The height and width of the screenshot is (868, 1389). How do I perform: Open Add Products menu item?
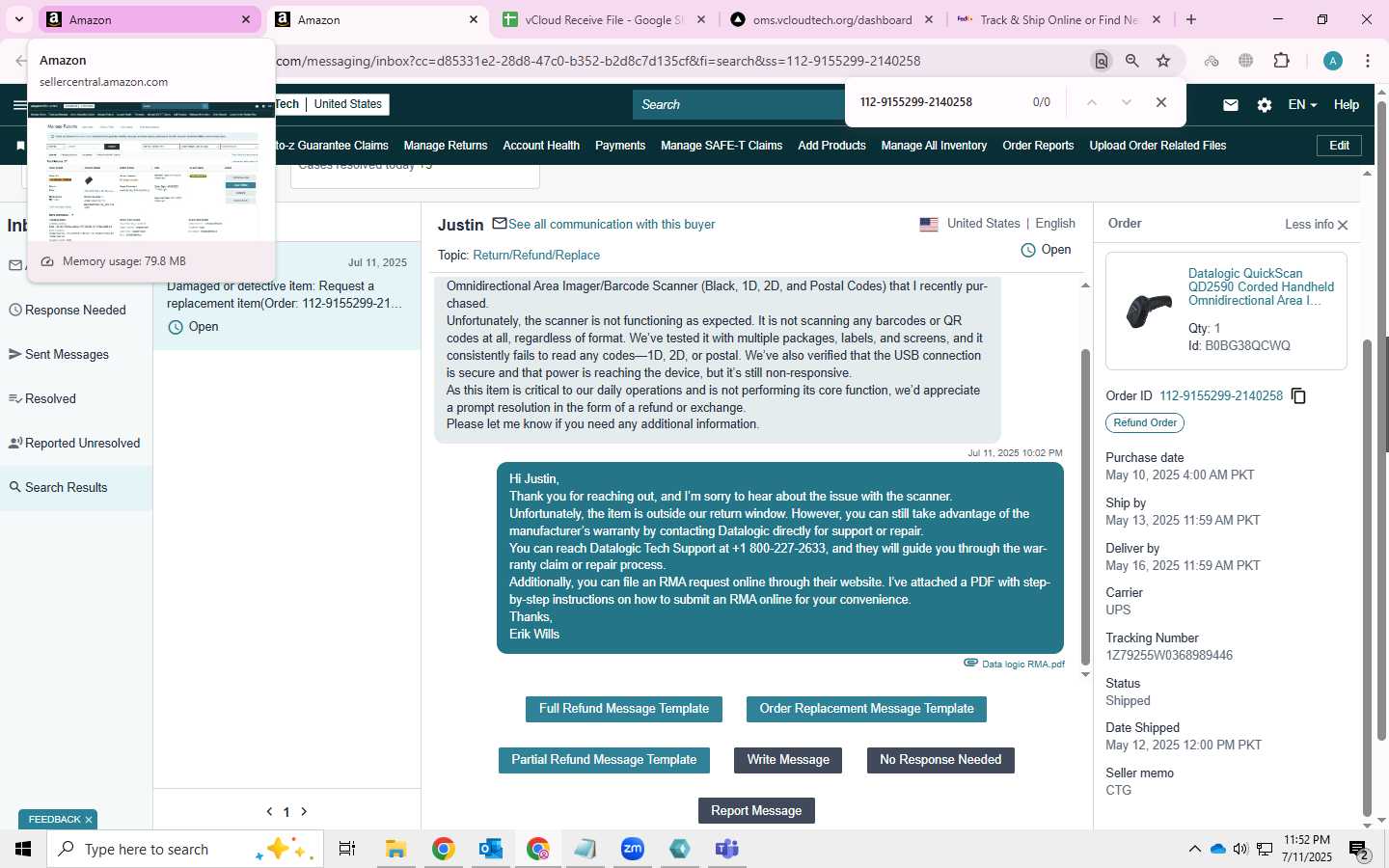831,146
